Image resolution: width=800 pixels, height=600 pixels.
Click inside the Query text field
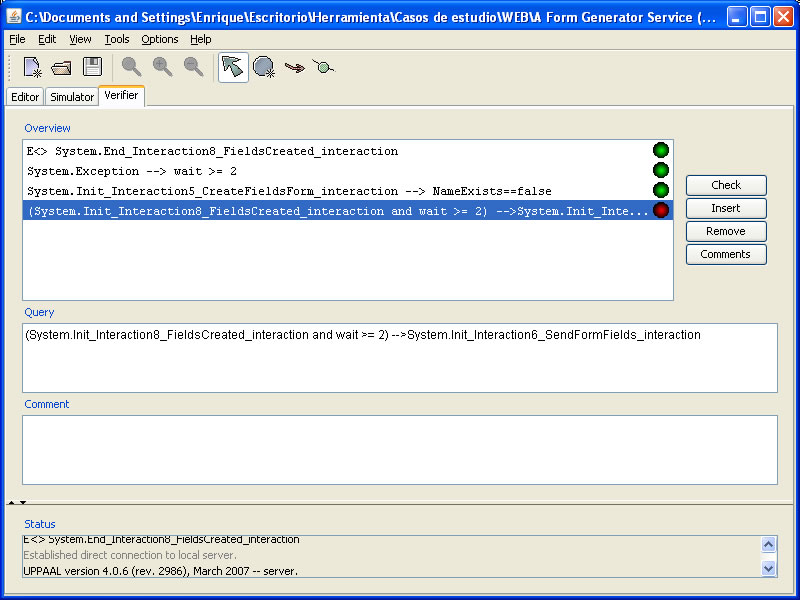pos(400,358)
